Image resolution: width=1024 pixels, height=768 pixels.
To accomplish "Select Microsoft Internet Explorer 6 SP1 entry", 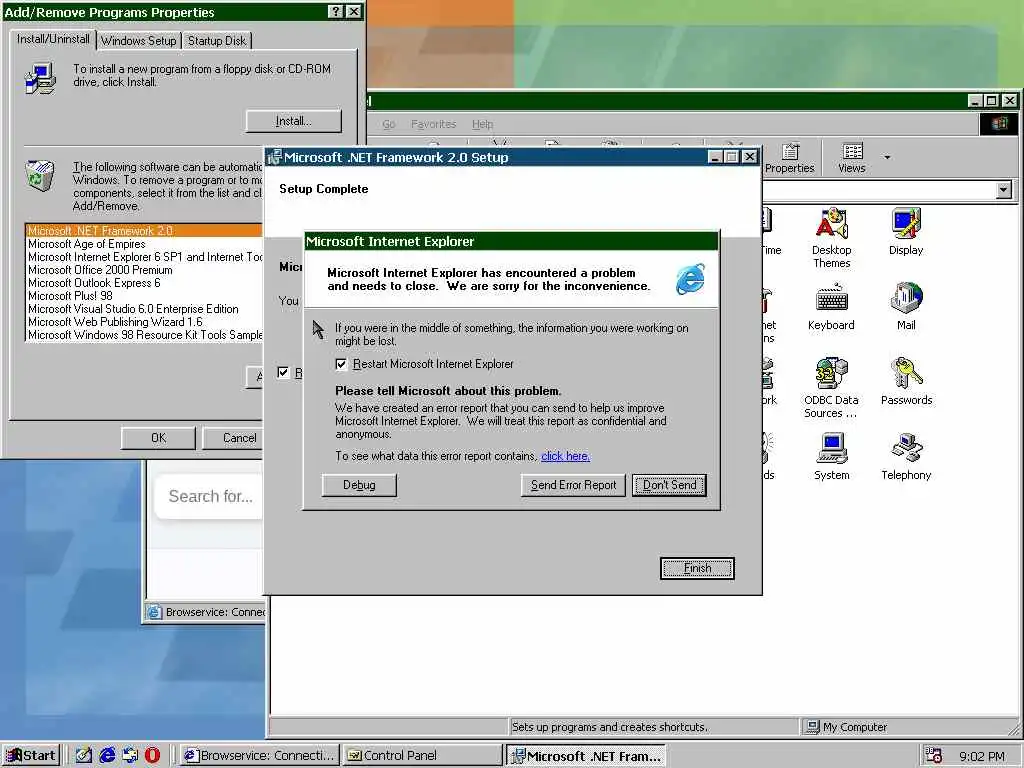I will pos(144,257).
